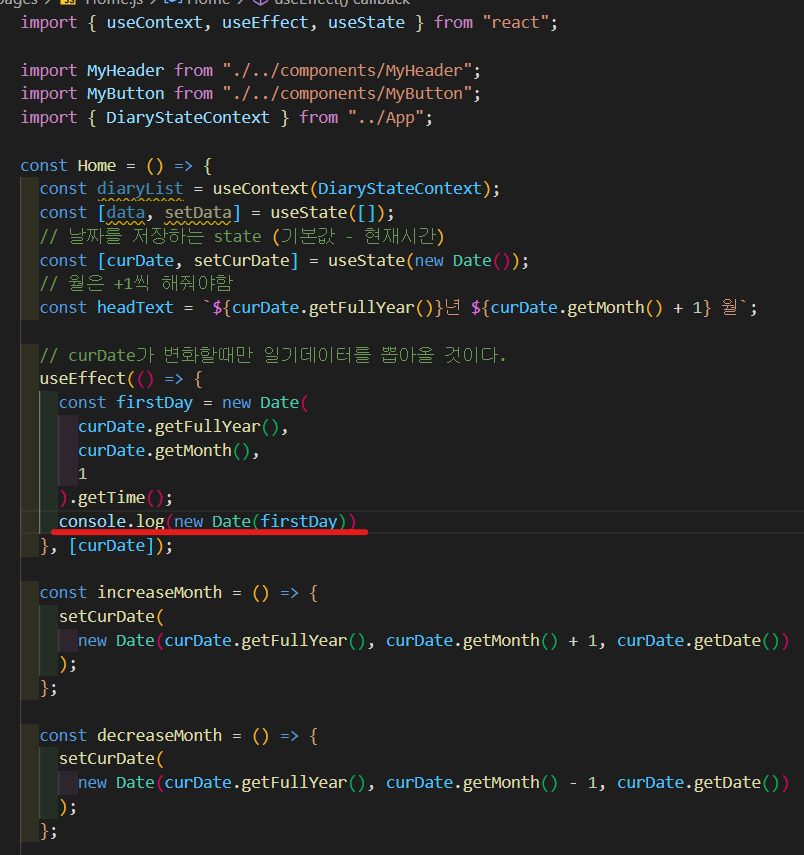The height and width of the screenshot is (855, 804).
Task: Click setCurDate( inside increaseMonth
Action: [111, 617]
